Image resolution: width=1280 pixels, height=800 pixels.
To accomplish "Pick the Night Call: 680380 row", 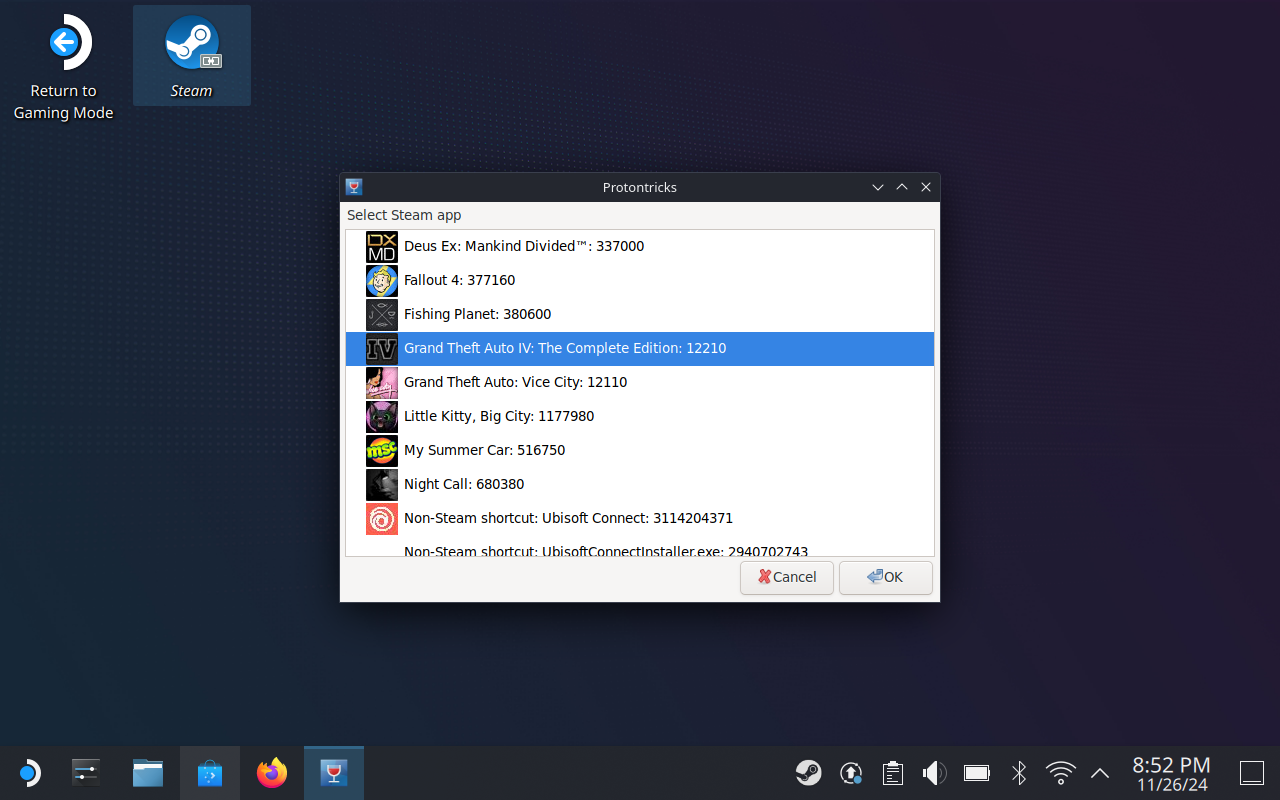I will tap(640, 484).
